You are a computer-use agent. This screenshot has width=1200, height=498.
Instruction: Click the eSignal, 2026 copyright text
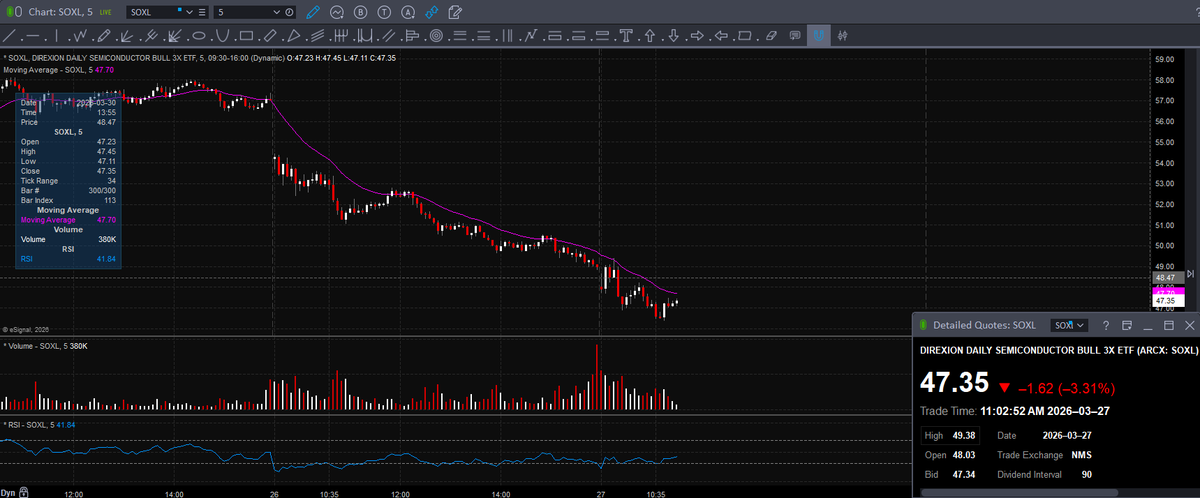[x=26, y=329]
